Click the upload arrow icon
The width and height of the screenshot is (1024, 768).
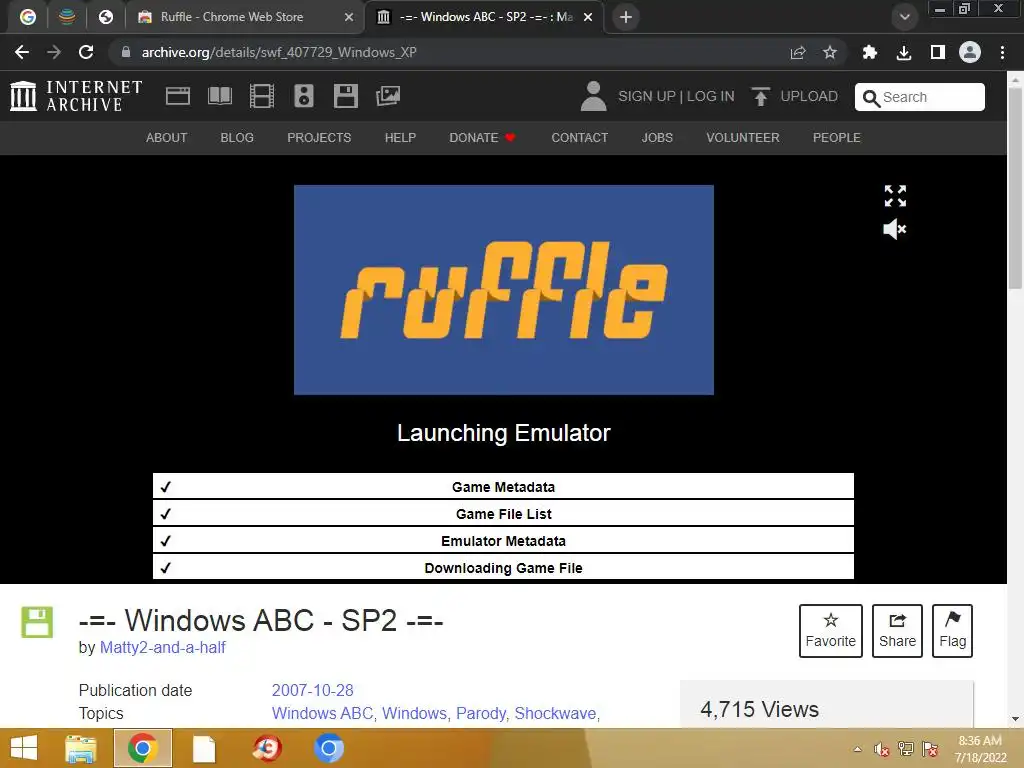tap(760, 96)
